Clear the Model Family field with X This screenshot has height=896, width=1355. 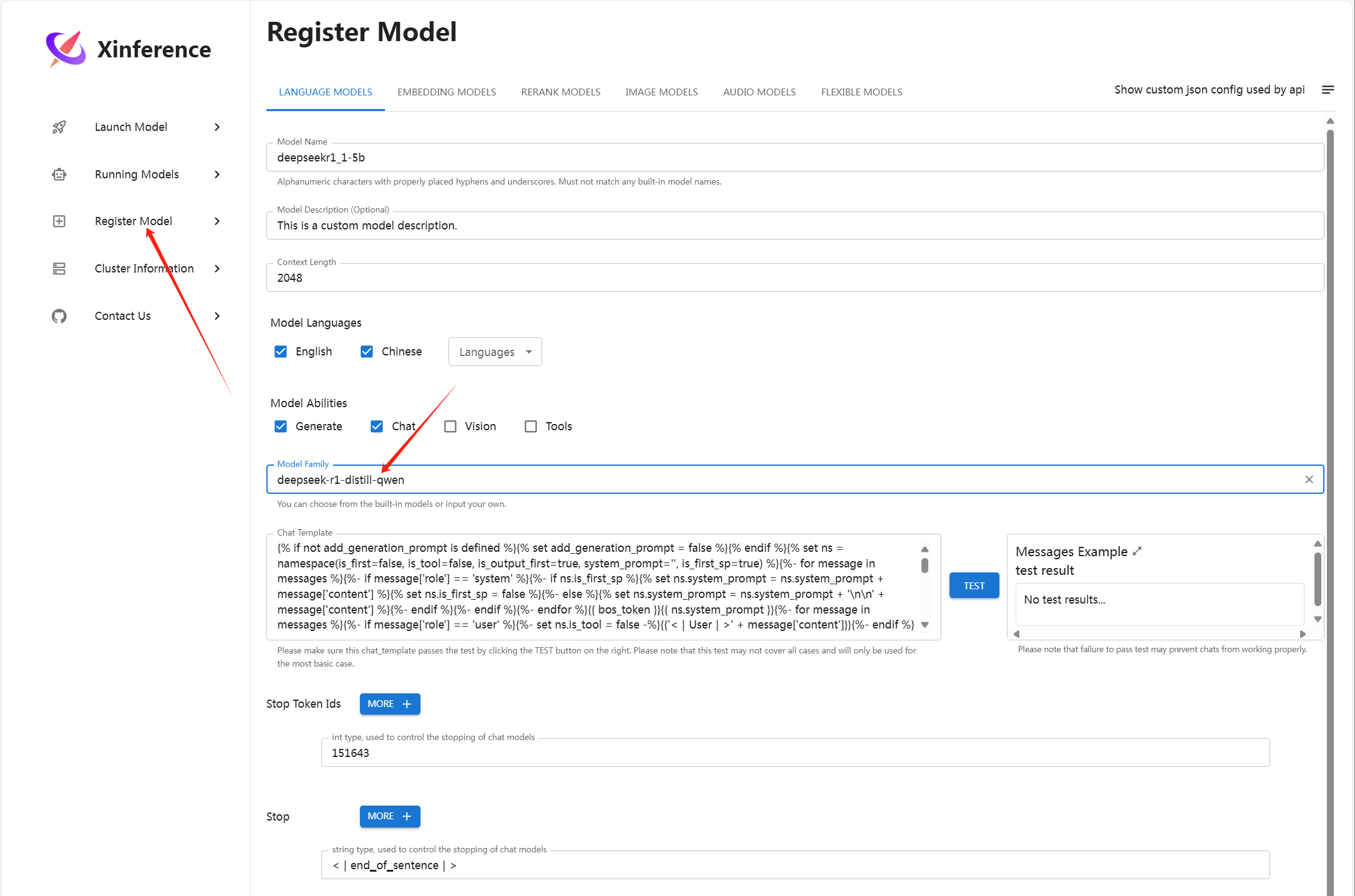coord(1309,479)
